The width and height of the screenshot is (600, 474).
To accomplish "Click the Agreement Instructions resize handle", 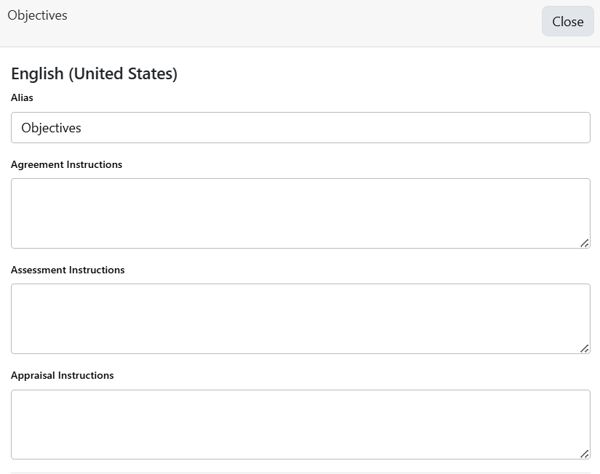I will click(584, 242).
